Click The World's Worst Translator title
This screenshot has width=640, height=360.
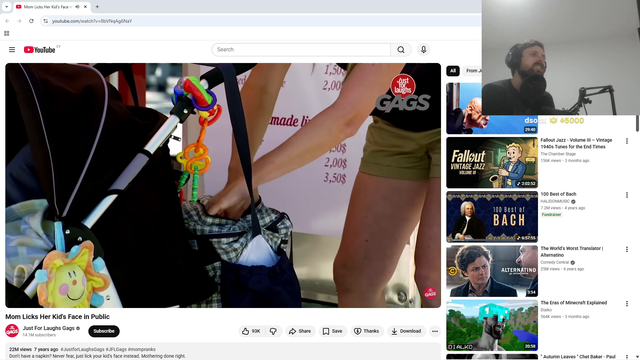571,251
